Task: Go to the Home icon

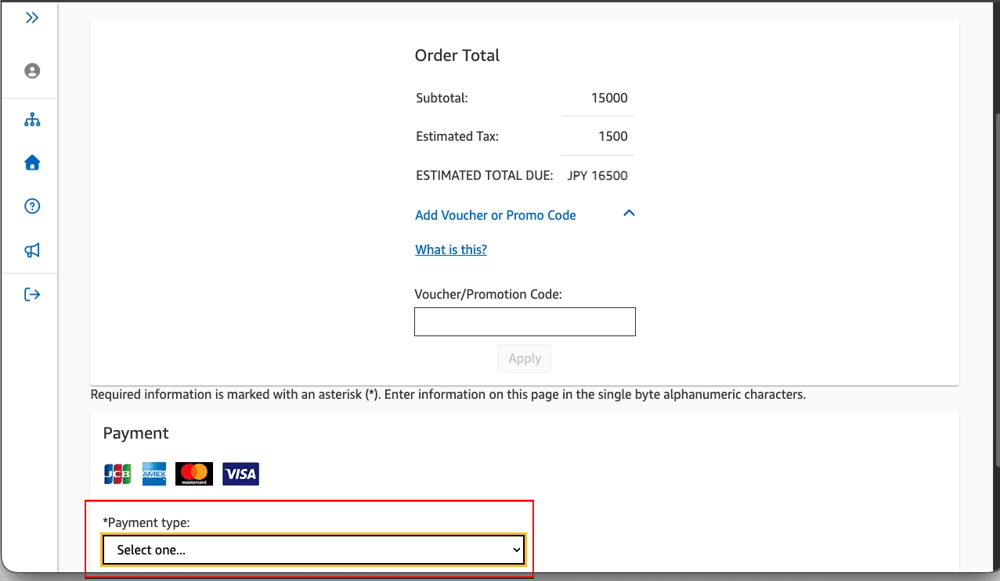Action: pyautogui.click(x=32, y=163)
